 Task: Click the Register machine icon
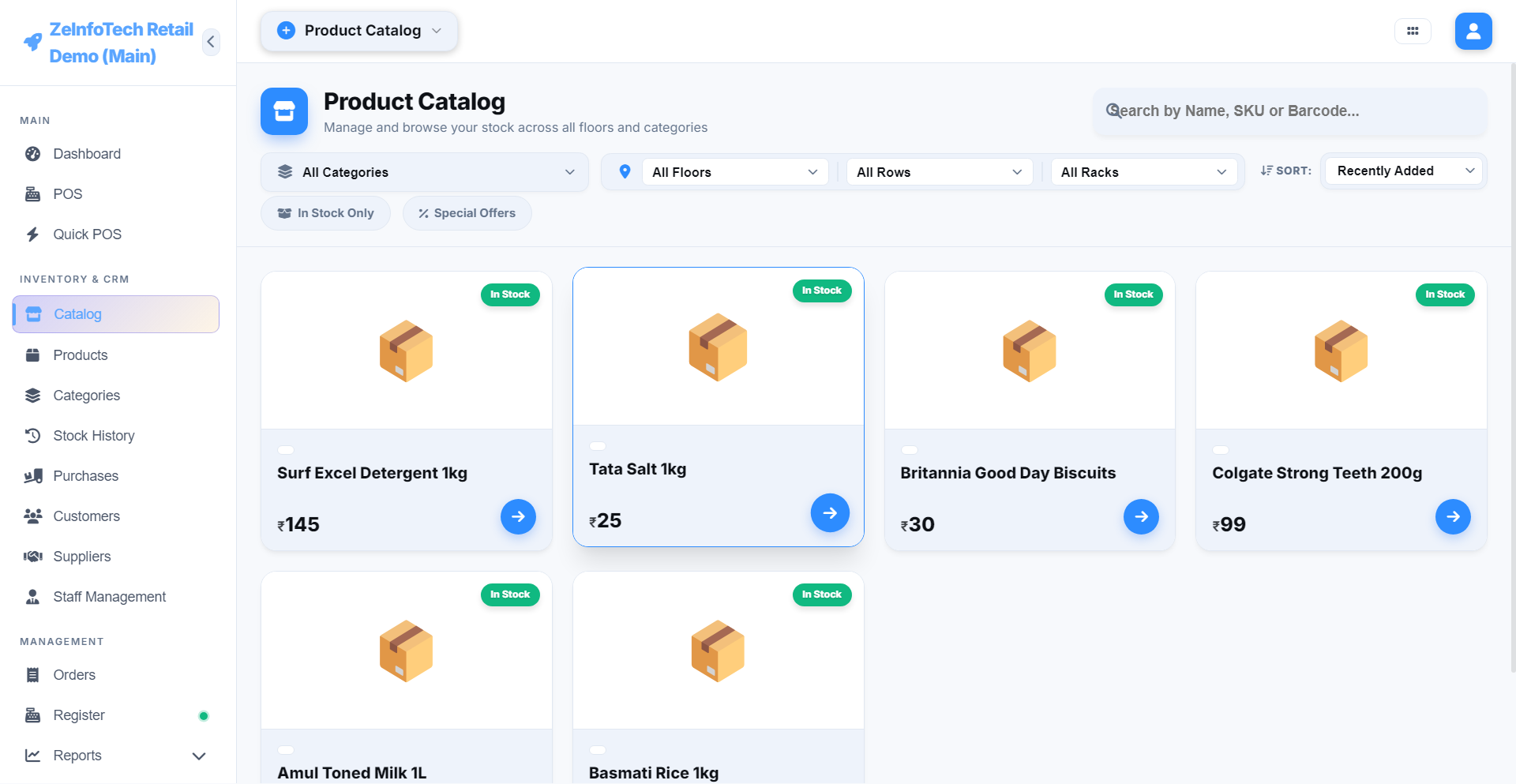coord(32,715)
